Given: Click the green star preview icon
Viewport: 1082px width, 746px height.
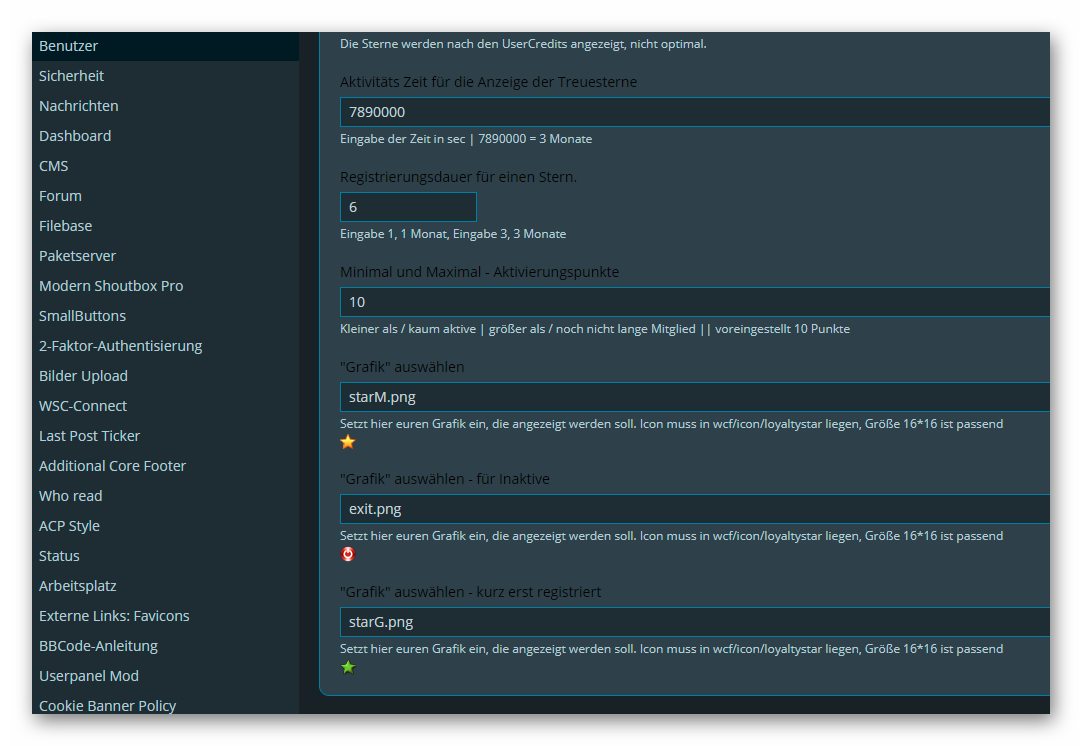Looking at the screenshot, I should pos(348,667).
